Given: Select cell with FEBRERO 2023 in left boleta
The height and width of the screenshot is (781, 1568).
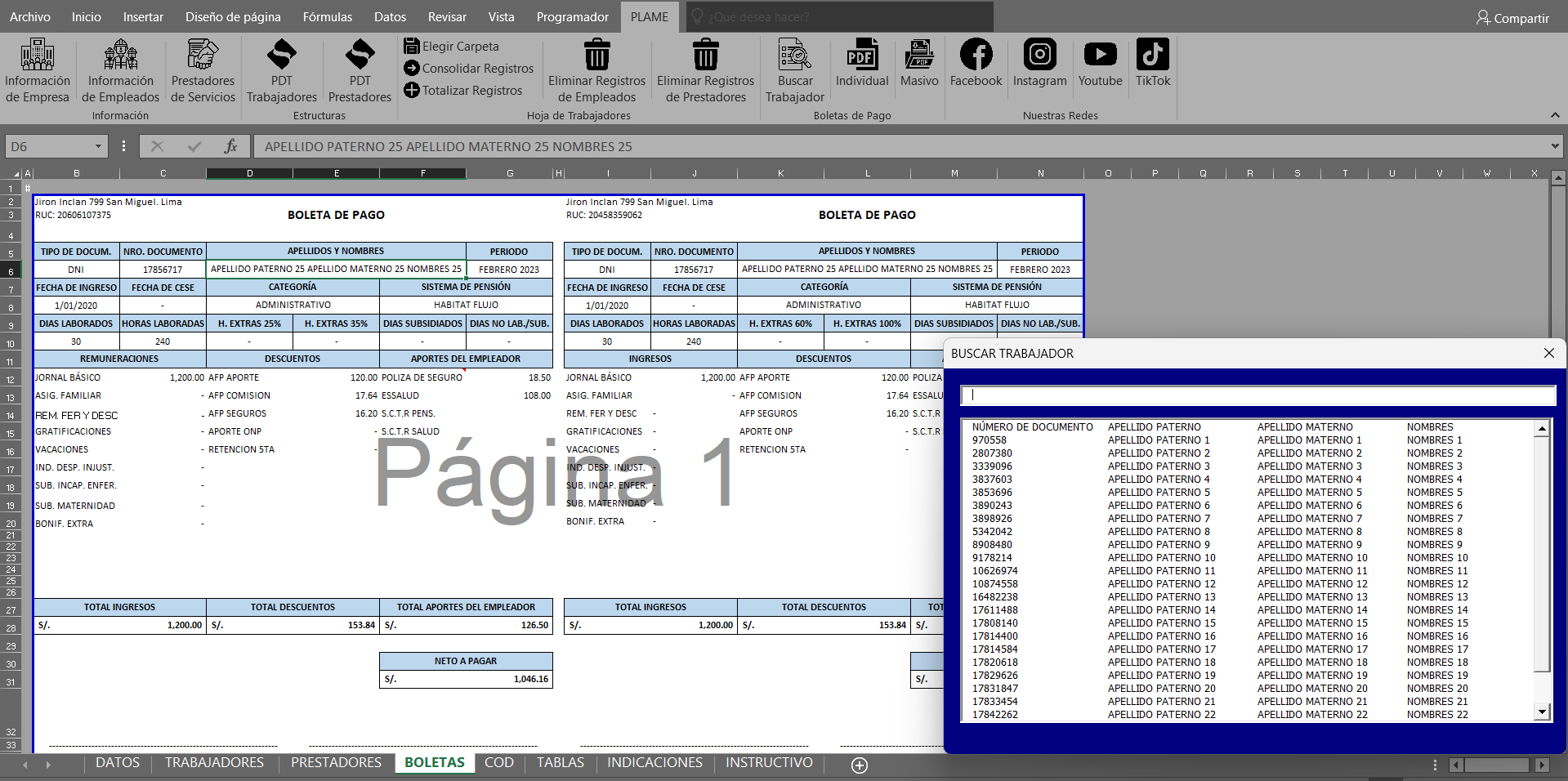Looking at the screenshot, I should 509,270.
